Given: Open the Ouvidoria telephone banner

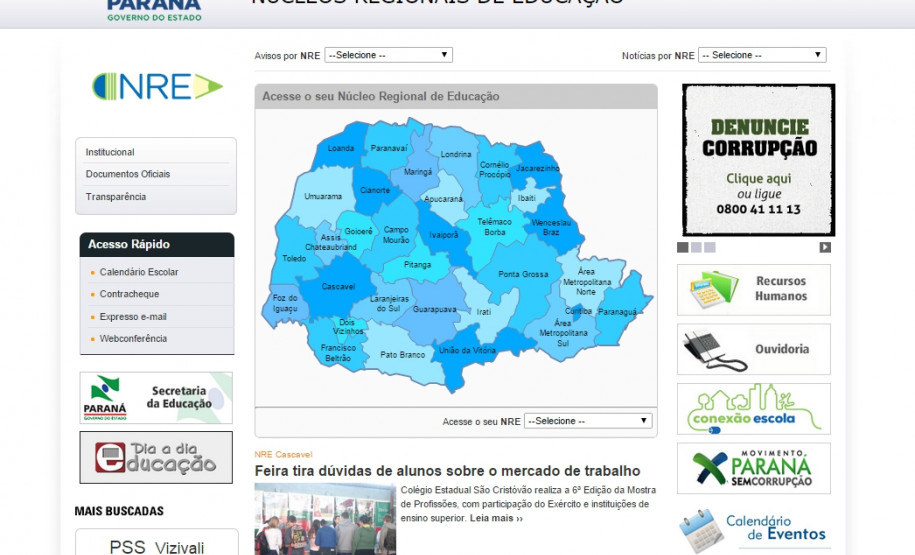Looking at the screenshot, I should click(x=753, y=349).
